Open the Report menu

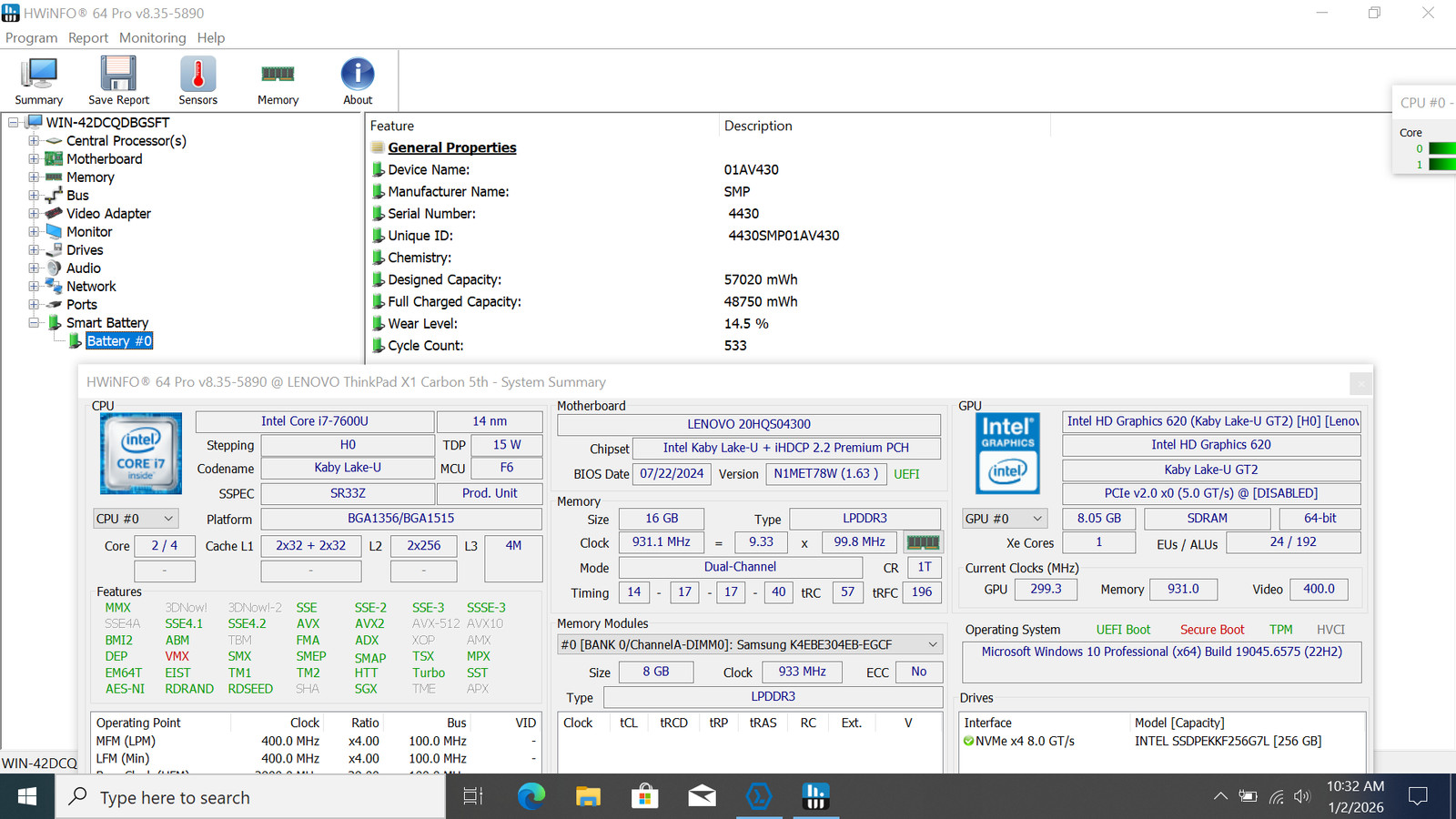[88, 38]
